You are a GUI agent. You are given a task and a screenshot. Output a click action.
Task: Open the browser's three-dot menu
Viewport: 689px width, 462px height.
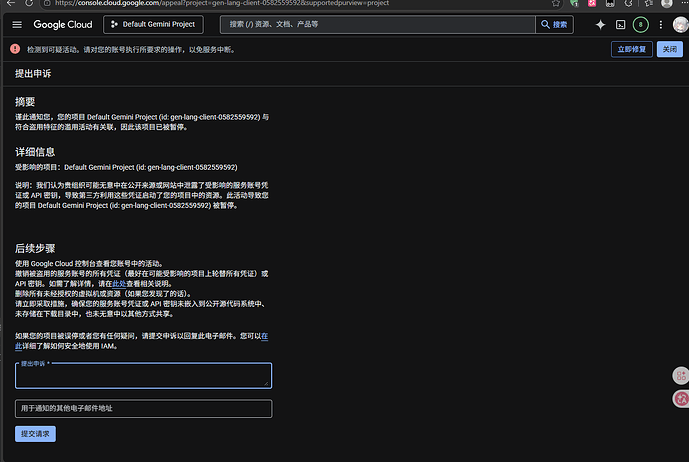[684, 3]
